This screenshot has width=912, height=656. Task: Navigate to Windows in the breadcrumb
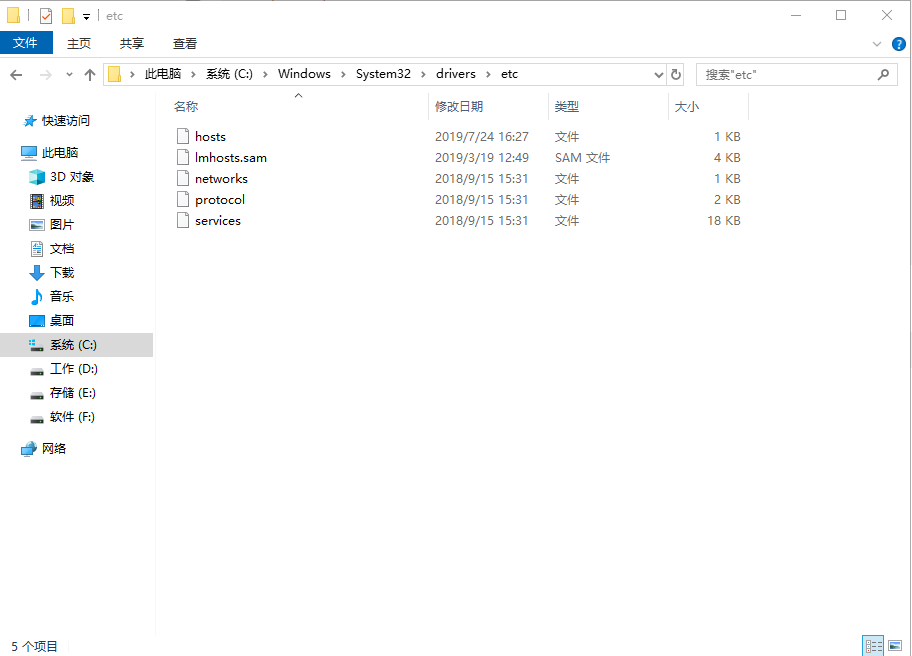pos(304,74)
